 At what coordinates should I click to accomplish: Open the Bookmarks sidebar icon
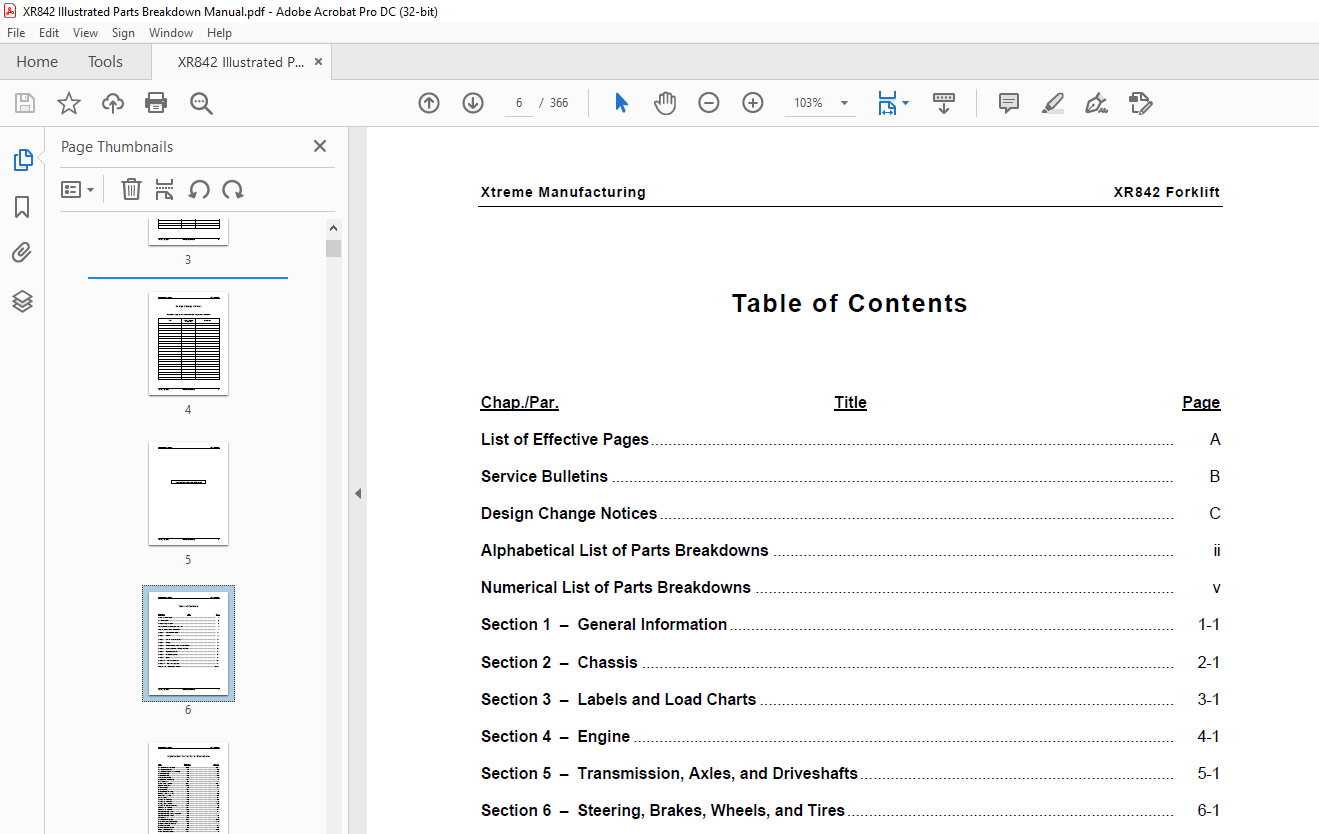pyautogui.click(x=22, y=207)
